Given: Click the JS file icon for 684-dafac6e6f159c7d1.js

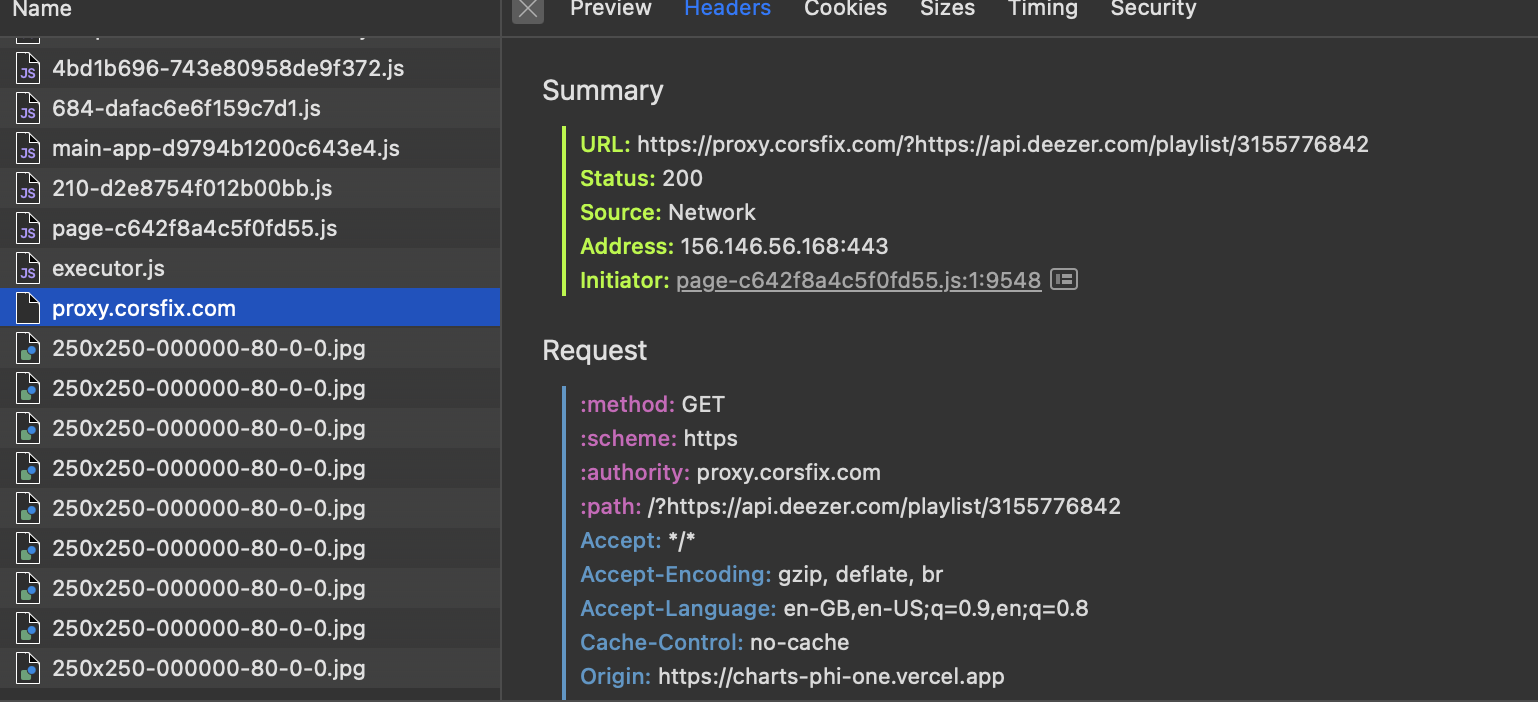Looking at the screenshot, I should pyautogui.click(x=28, y=109).
